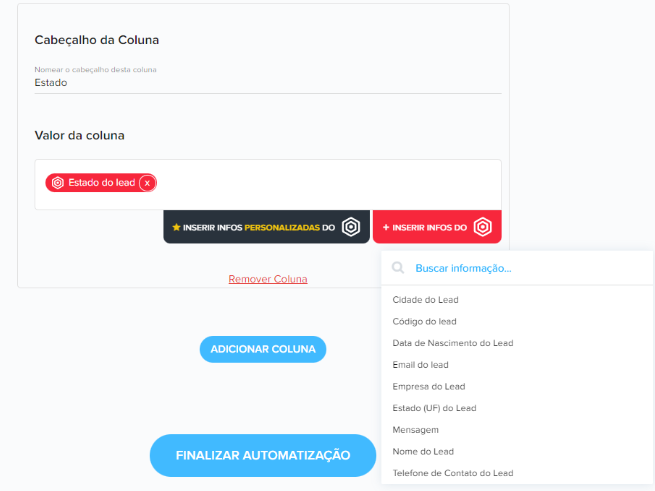Choose the Código do lead option
Viewport: 655px width, 491px height.
coord(424,322)
